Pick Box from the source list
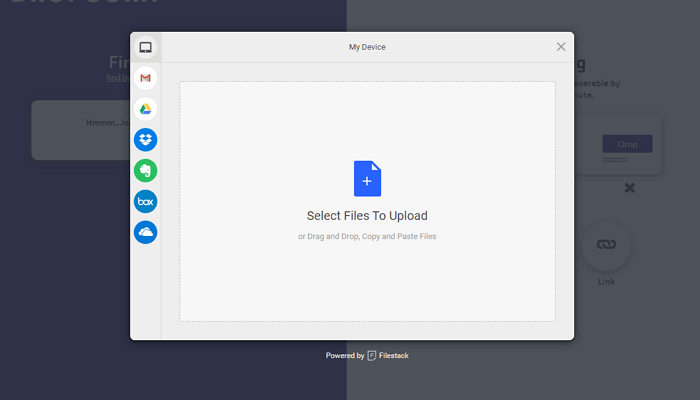700x400 pixels. pyautogui.click(x=146, y=201)
